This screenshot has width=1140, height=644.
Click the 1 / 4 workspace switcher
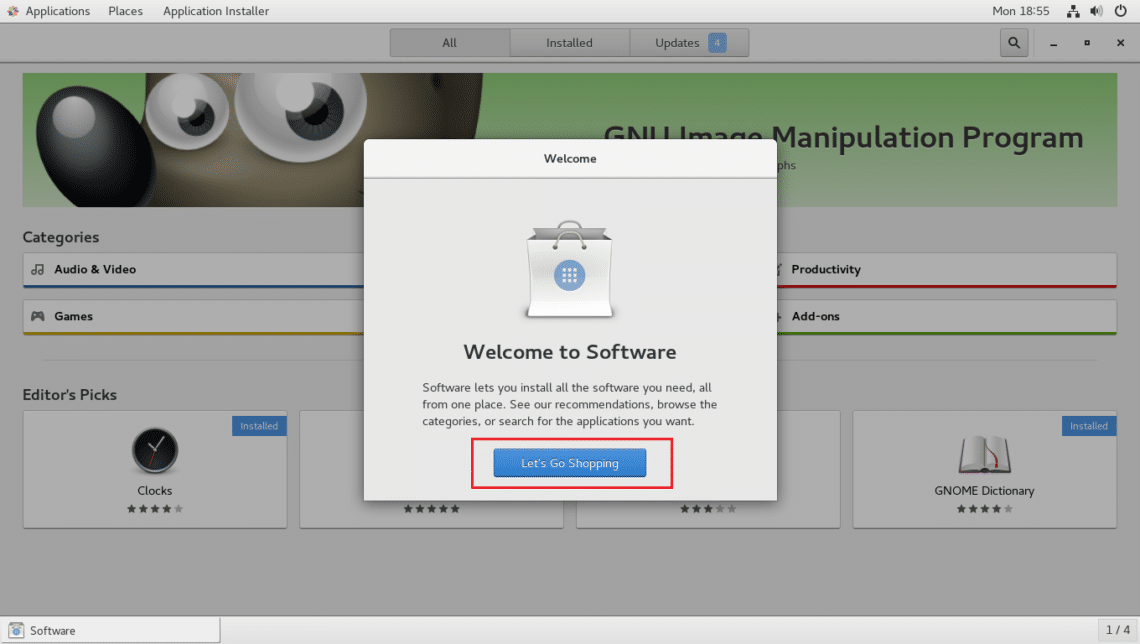pyautogui.click(x=1117, y=629)
